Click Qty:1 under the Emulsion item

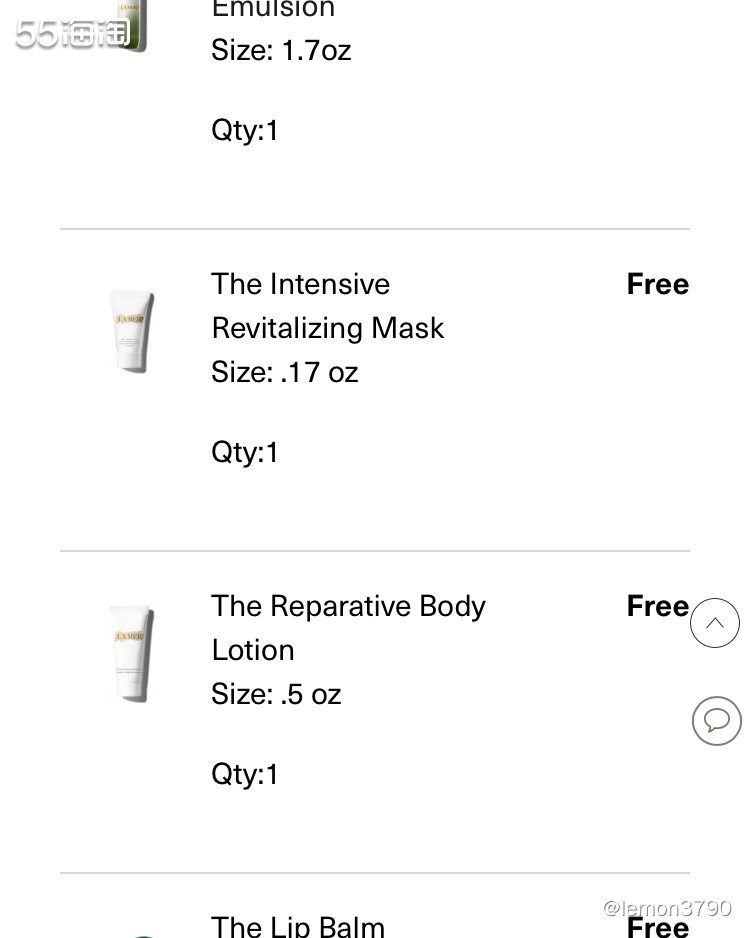[x=245, y=130]
